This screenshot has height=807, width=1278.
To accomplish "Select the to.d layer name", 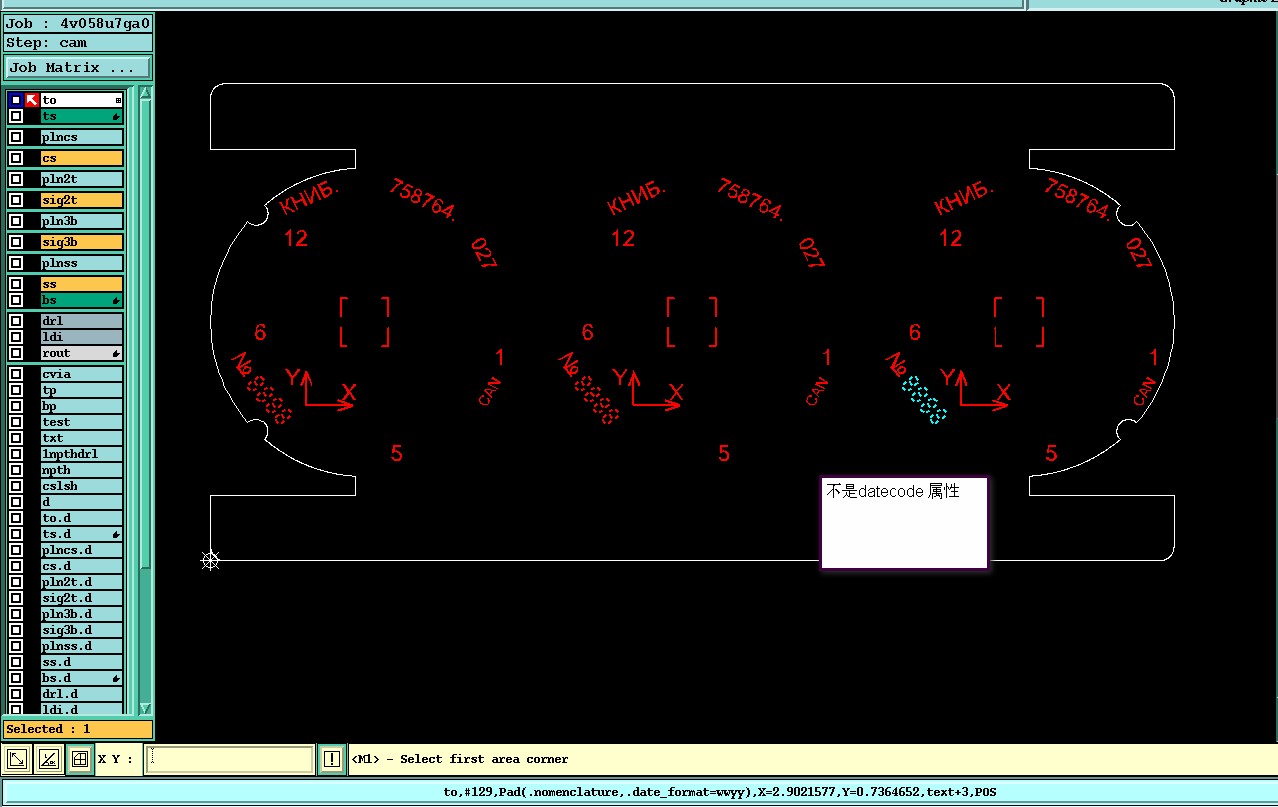I will [x=82, y=518].
